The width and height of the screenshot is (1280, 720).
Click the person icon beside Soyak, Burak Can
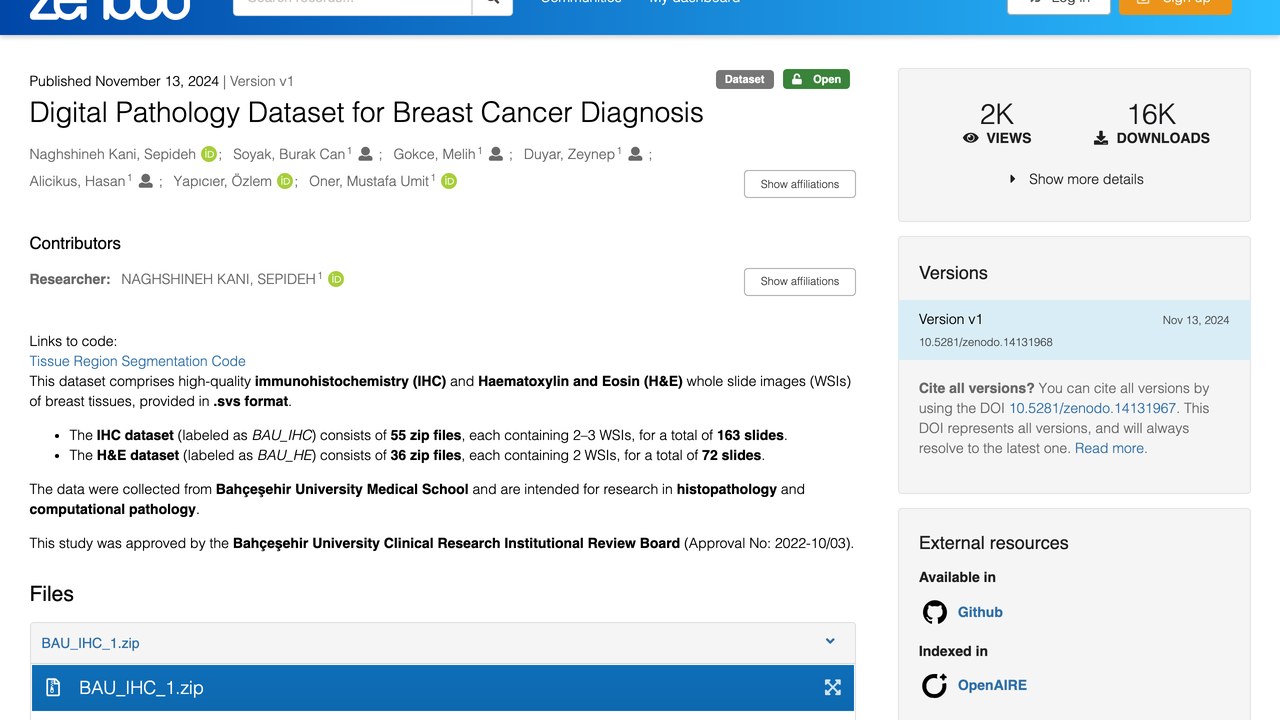(366, 154)
